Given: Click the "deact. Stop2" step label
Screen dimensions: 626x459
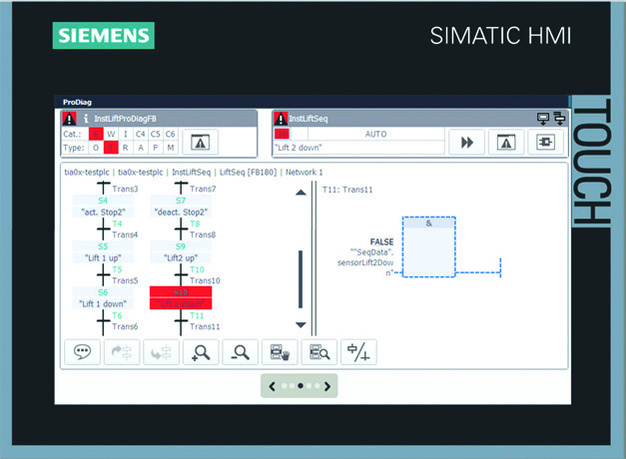Looking at the screenshot, I should tap(181, 212).
